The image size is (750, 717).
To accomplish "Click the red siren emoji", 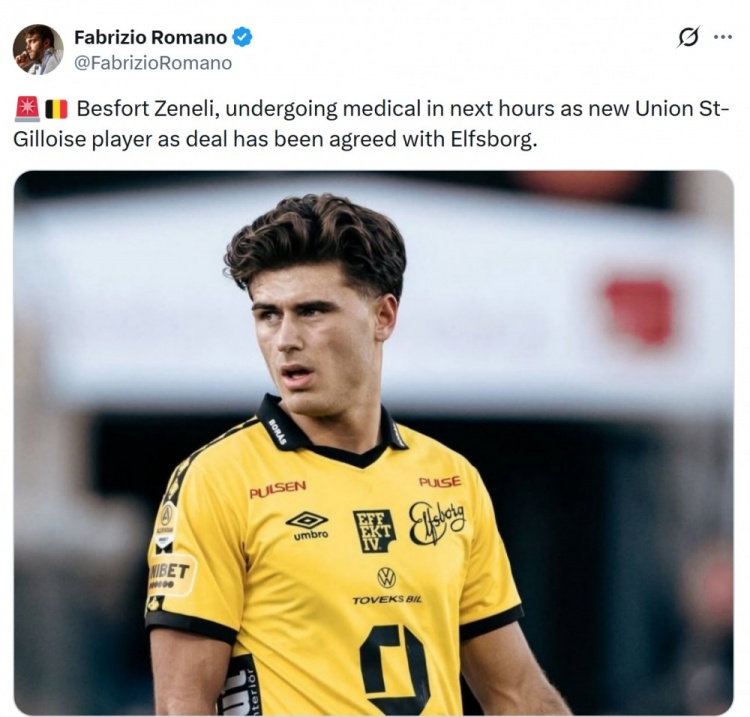I will pyautogui.click(x=27, y=109).
